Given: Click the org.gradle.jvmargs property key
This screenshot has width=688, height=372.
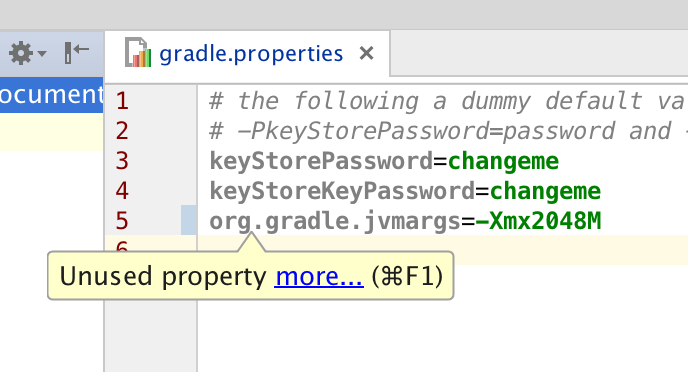Looking at the screenshot, I should point(335,221).
